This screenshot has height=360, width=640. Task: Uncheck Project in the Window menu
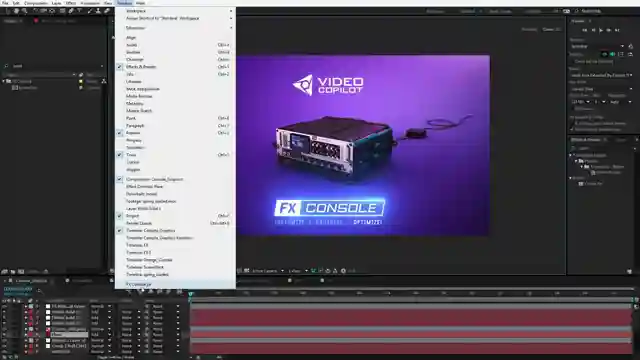(175, 216)
